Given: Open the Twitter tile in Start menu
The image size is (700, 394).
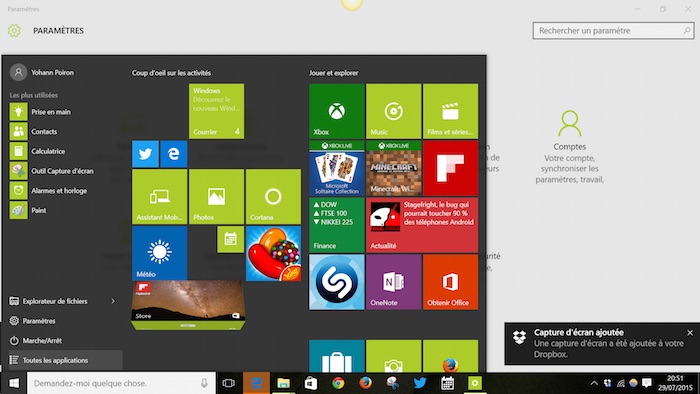Looking at the screenshot, I should [145, 154].
